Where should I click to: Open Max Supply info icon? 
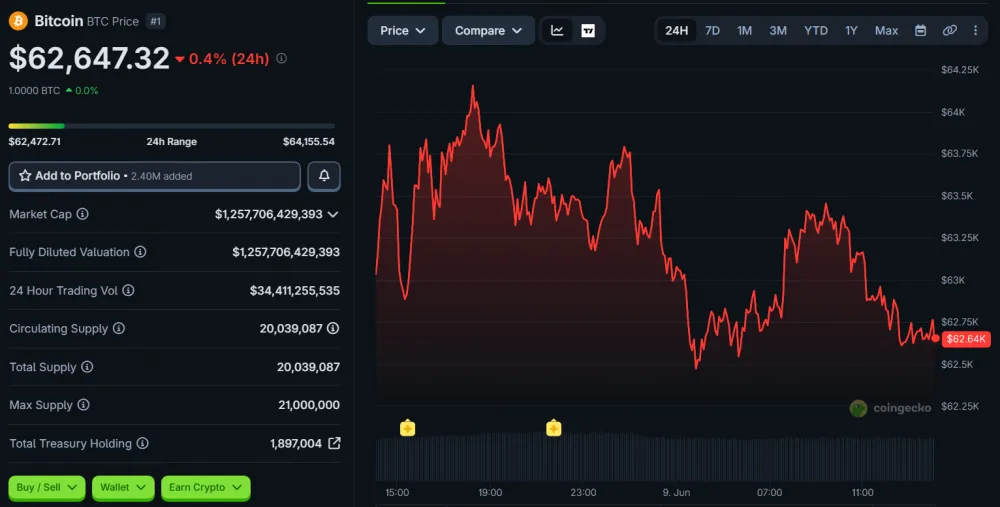(x=84, y=405)
